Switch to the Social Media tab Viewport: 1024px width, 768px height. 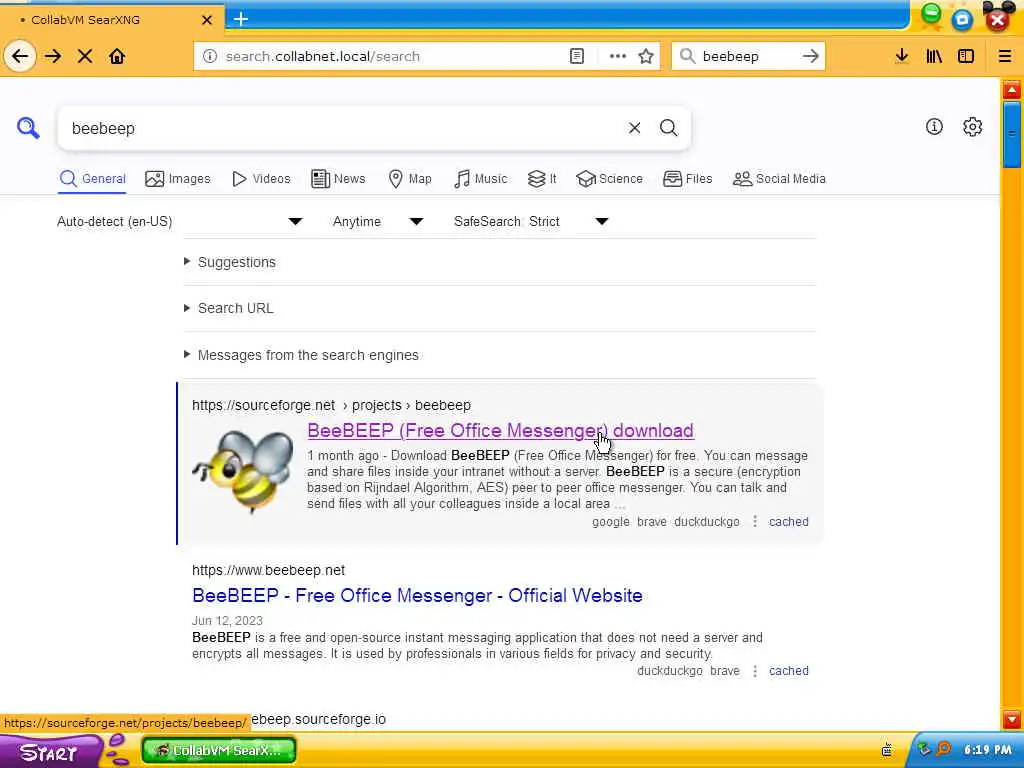coord(779,179)
